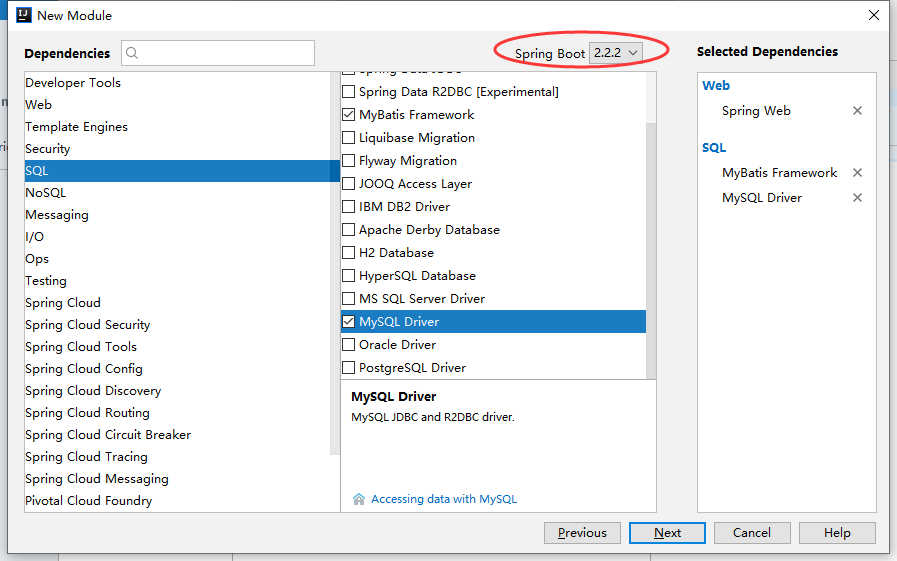Enable Oracle Driver checkbox
The image size is (897, 561).
[348, 345]
